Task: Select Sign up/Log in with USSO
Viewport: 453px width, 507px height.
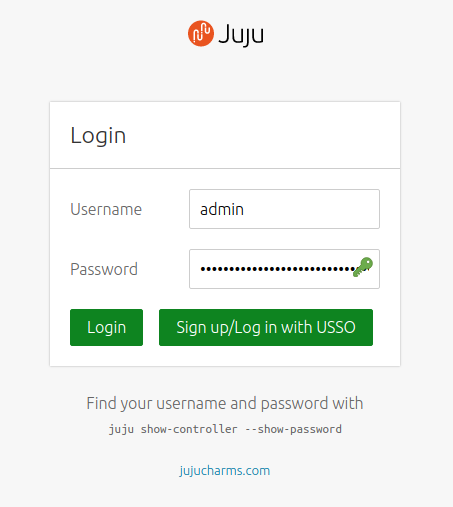Action: (x=266, y=327)
